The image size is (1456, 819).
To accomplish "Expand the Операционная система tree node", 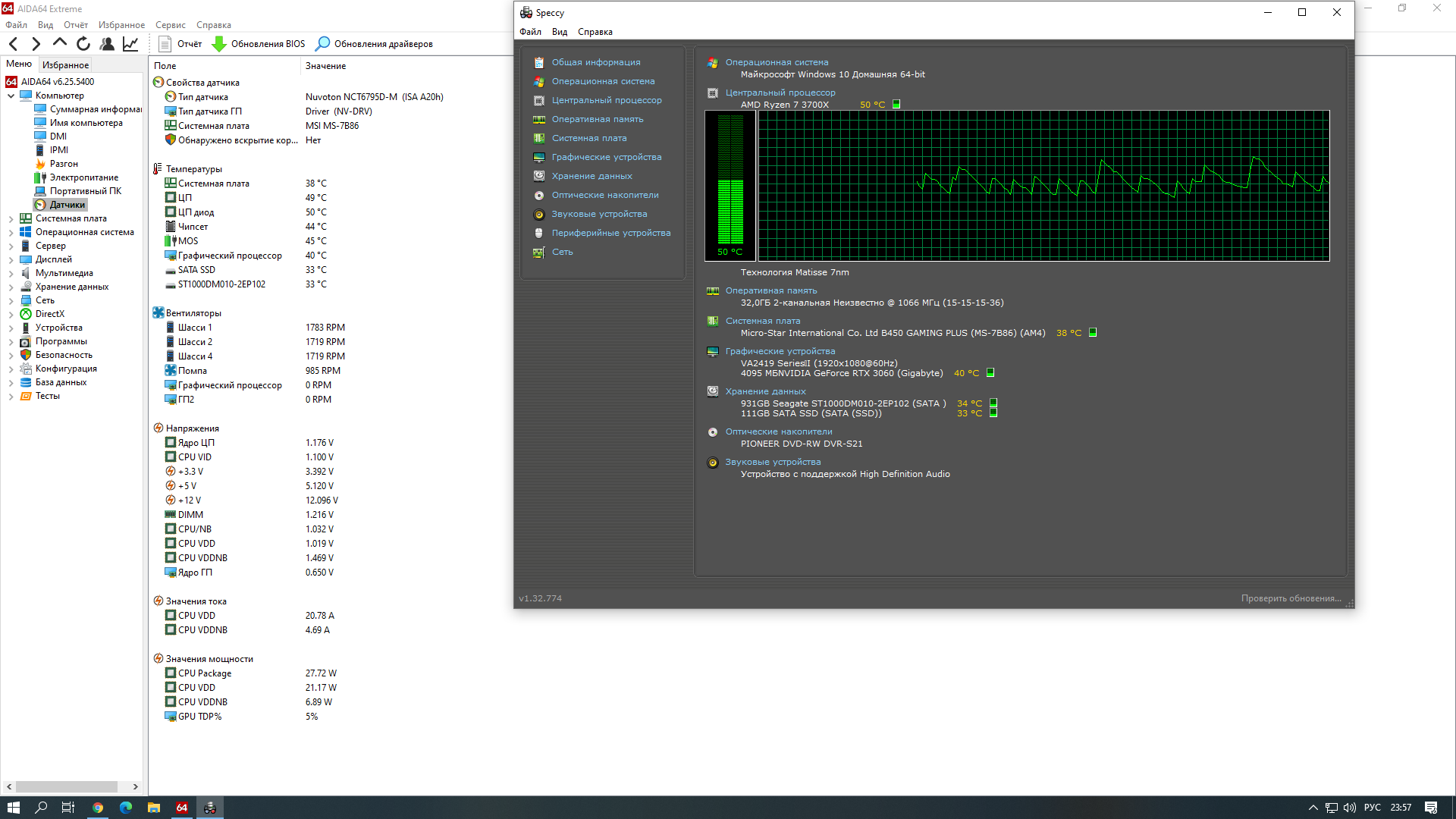I will (x=11, y=232).
